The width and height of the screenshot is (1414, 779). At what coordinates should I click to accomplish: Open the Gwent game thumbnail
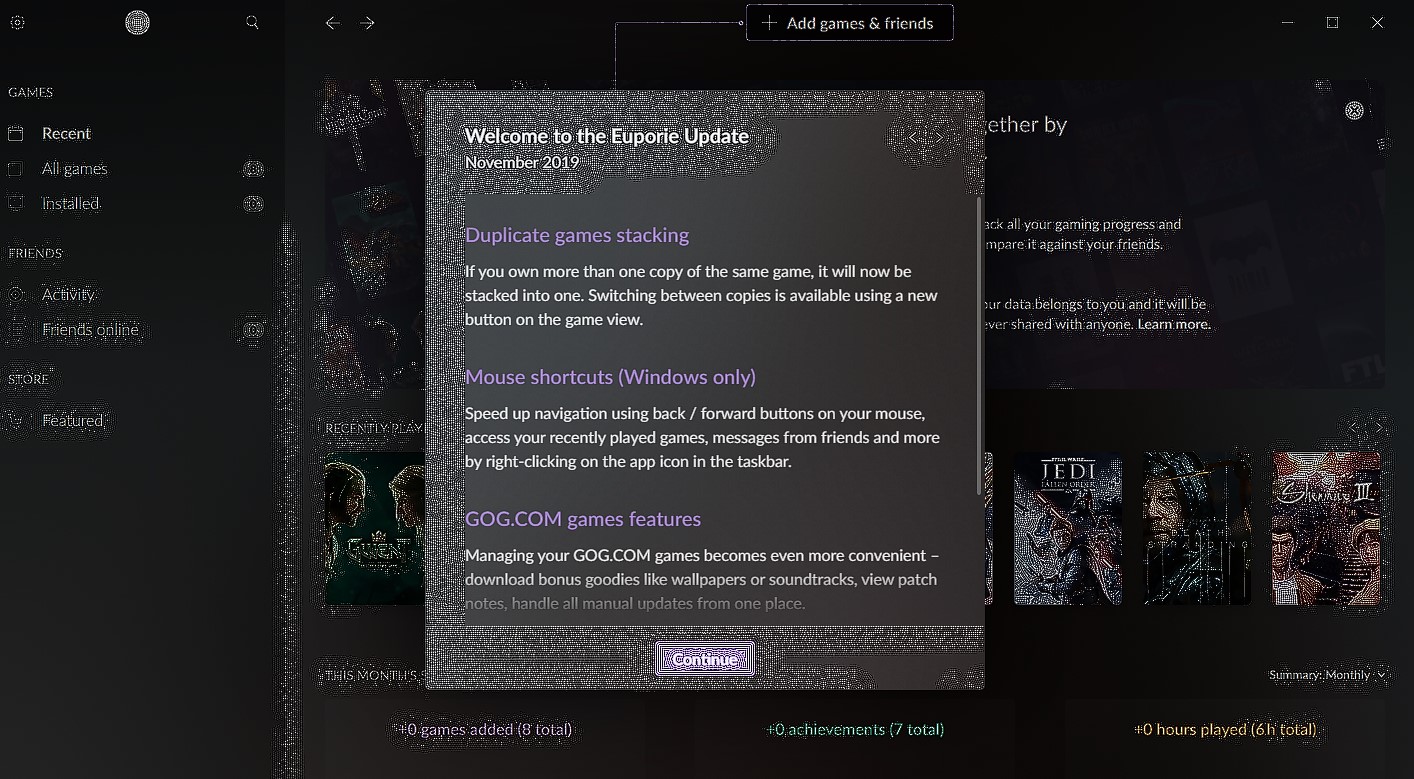pos(375,528)
